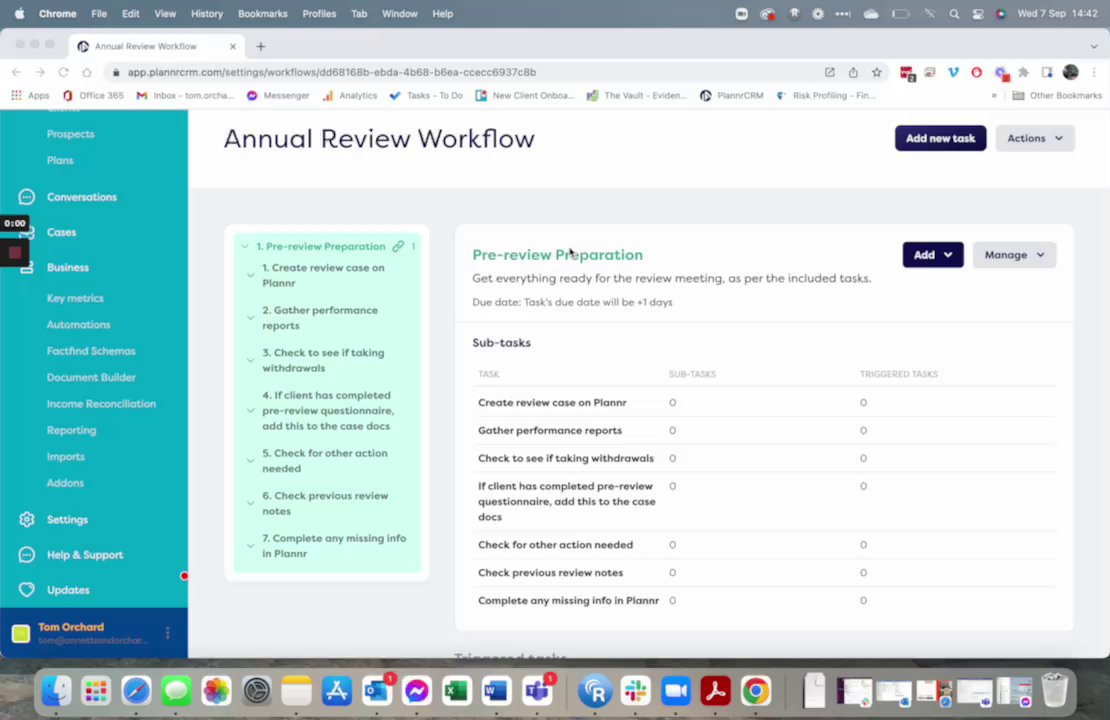Open Microsoft Word from the dock
The width and height of the screenshot is (1110, 720).
[496, 690]
